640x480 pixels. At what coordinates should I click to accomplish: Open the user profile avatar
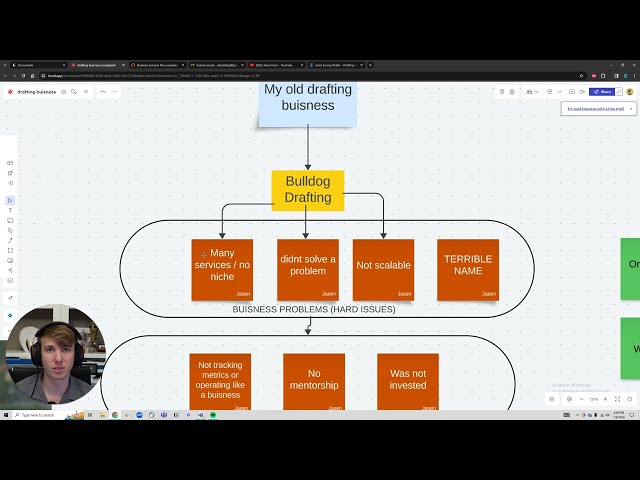[x=630, y=92]
